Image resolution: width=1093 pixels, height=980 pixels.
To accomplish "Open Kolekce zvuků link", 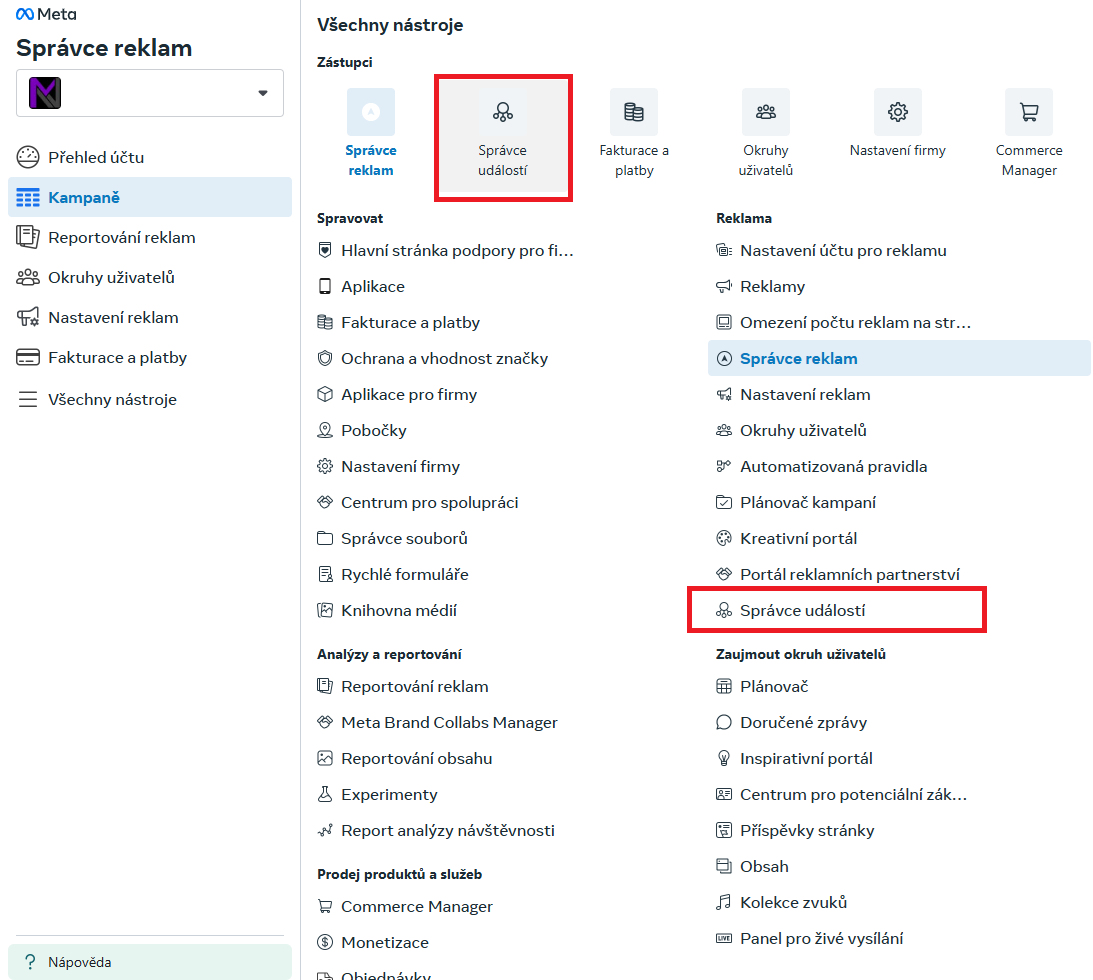I will point(793,903).
